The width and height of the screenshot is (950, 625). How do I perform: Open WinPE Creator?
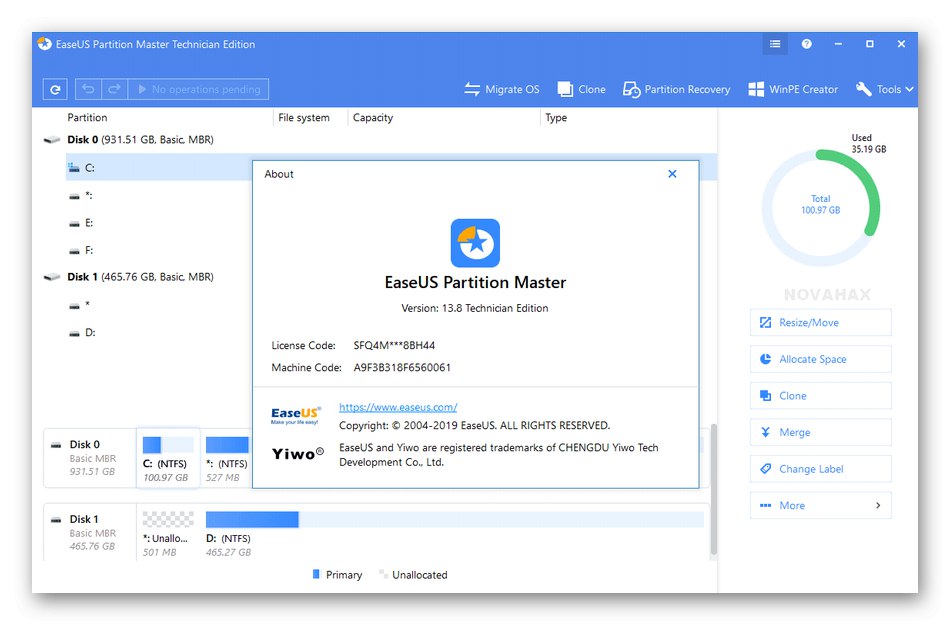(x=793, y=89)
